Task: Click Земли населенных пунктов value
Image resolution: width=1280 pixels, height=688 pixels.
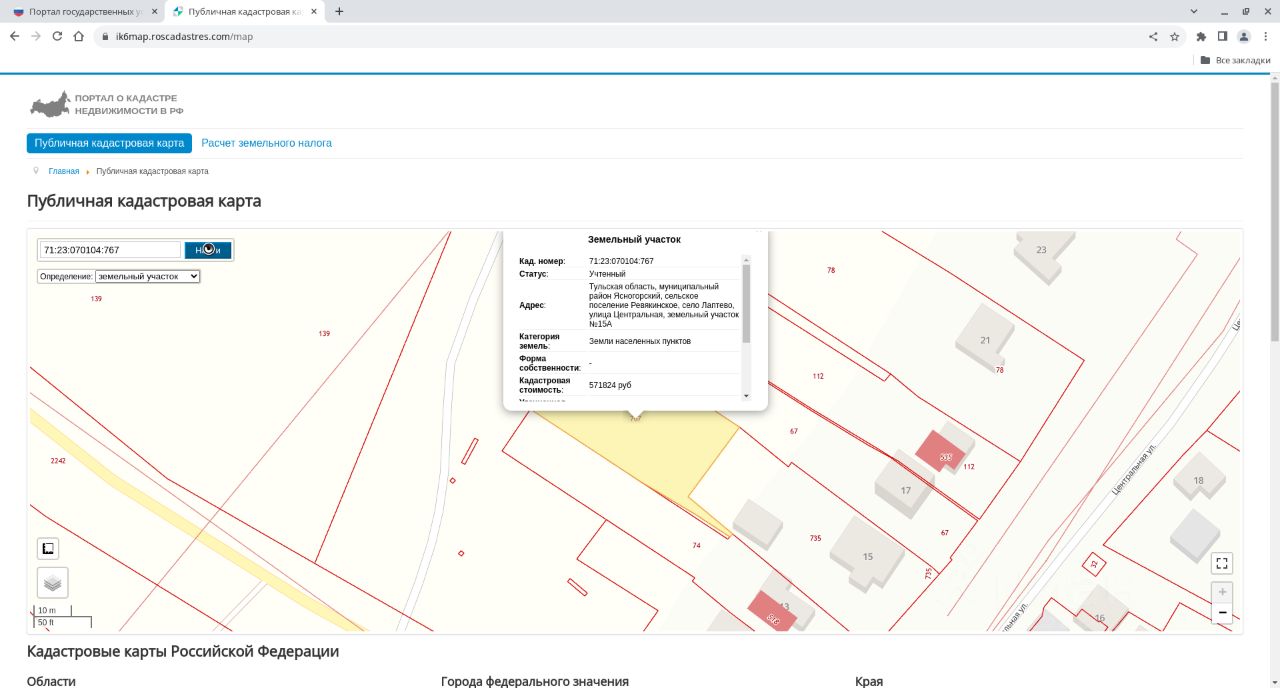Action: tap(640, 341)
